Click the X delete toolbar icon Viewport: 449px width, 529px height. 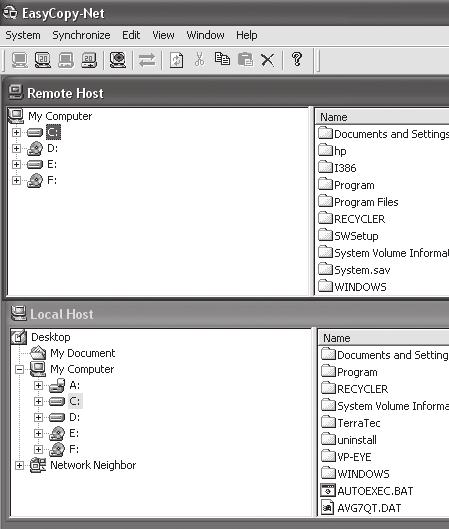(x=268, y=60)
